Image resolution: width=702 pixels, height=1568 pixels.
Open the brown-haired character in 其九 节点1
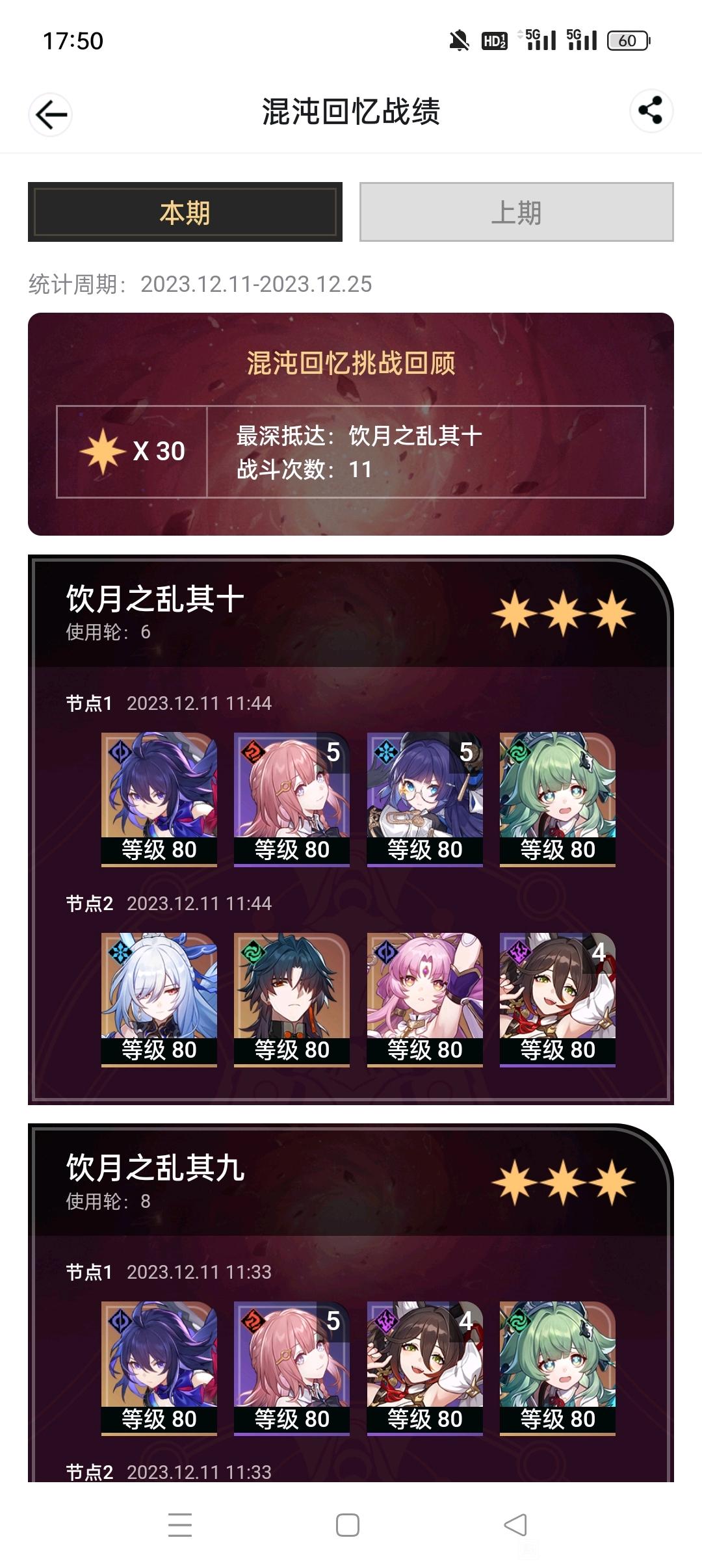pyautogui.click(x=425, y=1368)
